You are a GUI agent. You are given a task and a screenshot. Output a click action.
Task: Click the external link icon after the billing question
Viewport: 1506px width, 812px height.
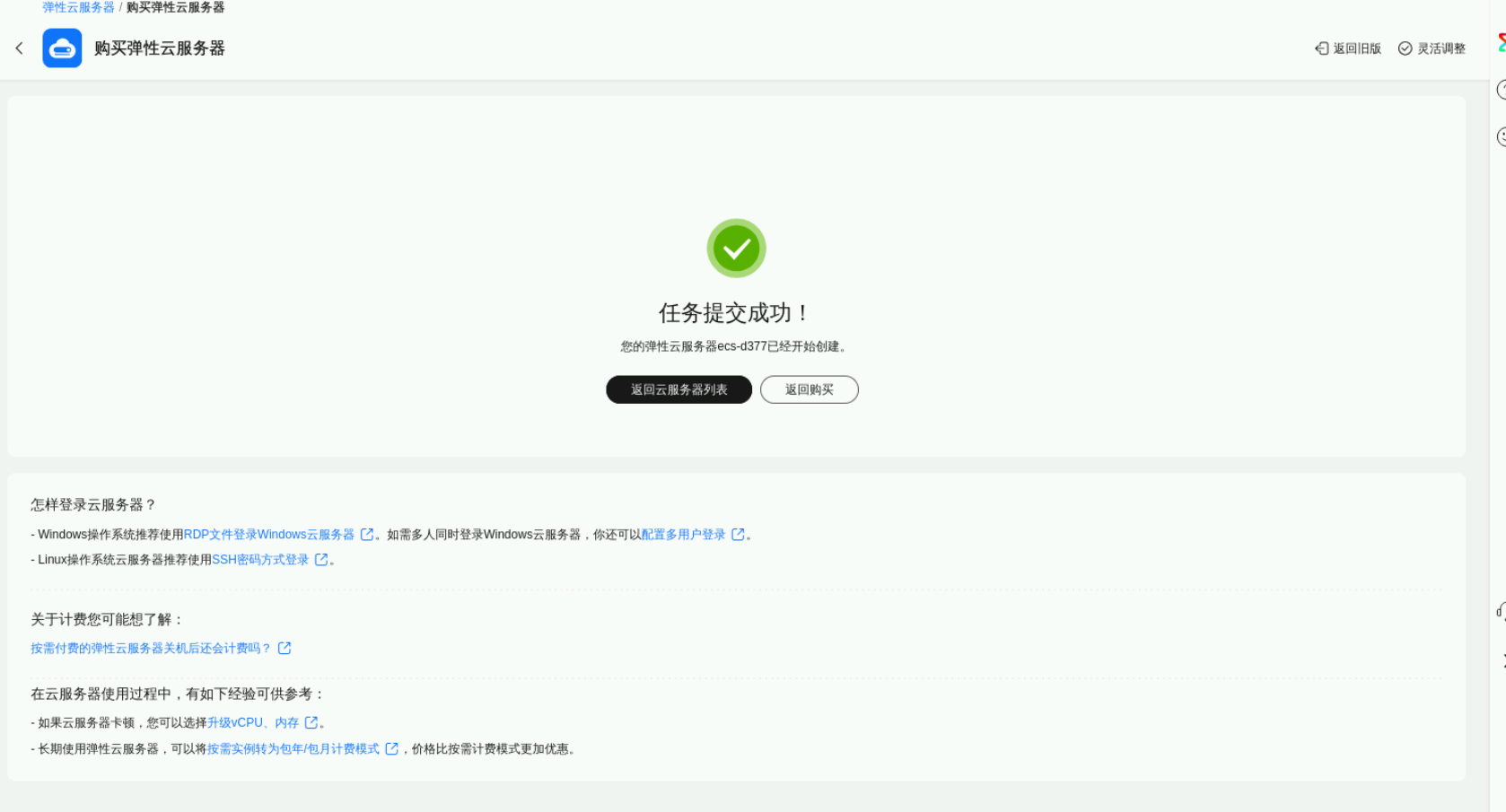pos(285,649)
